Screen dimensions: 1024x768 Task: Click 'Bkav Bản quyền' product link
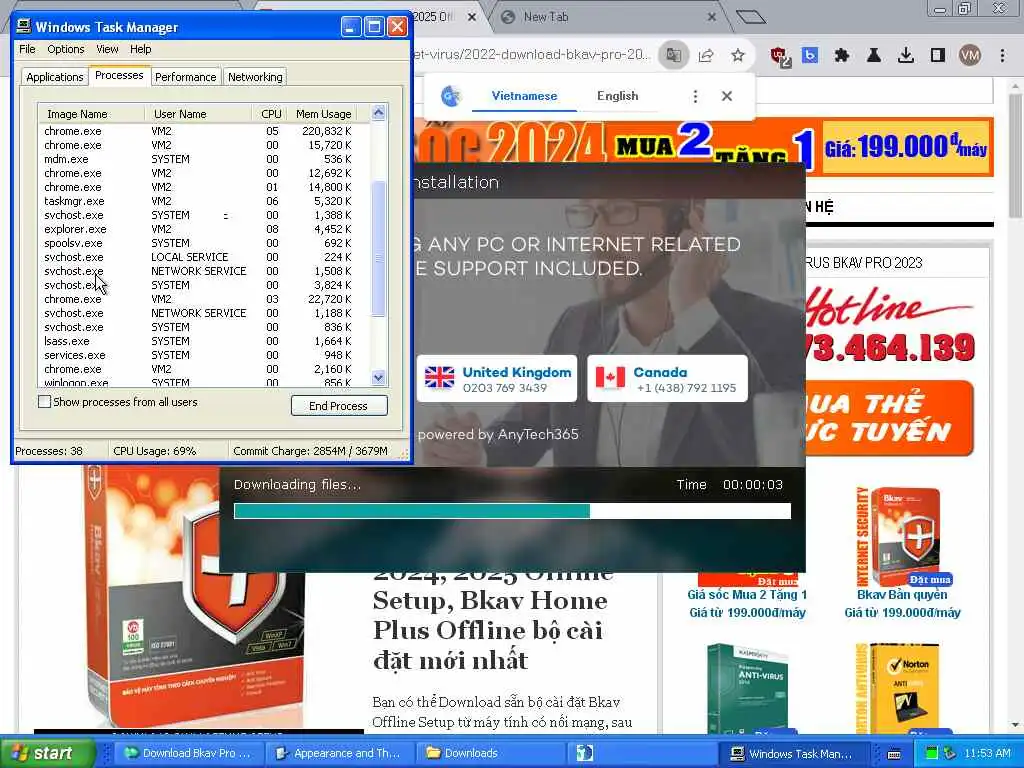[x=902, y=595]
